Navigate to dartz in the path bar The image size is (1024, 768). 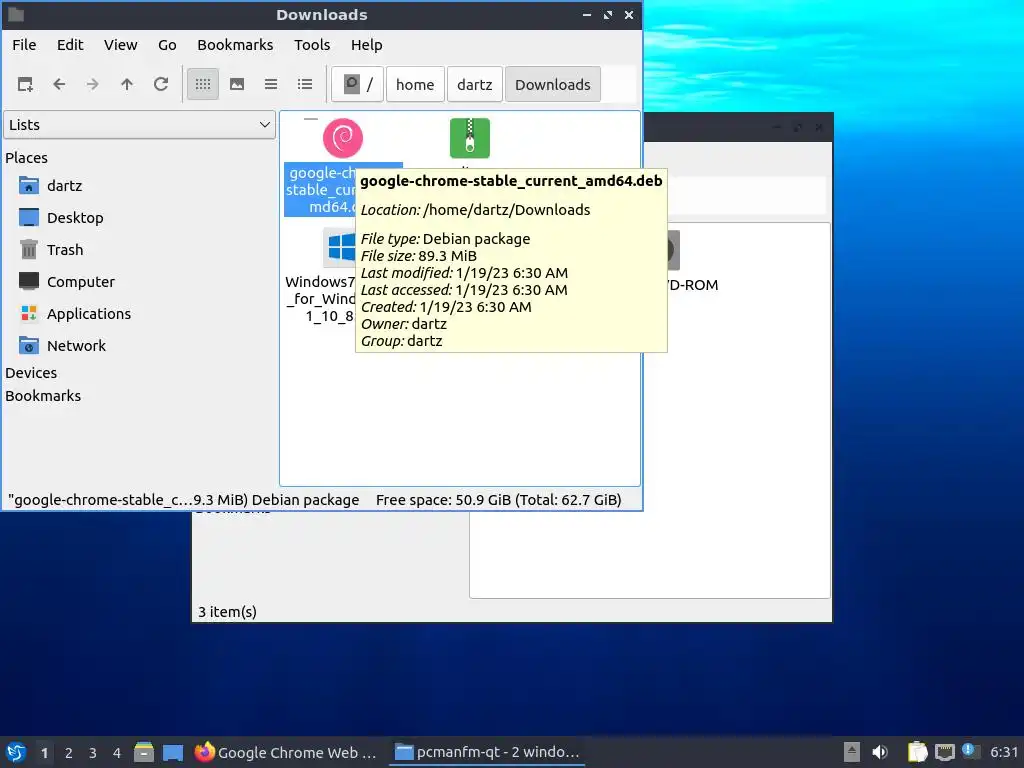coord(475,84)
